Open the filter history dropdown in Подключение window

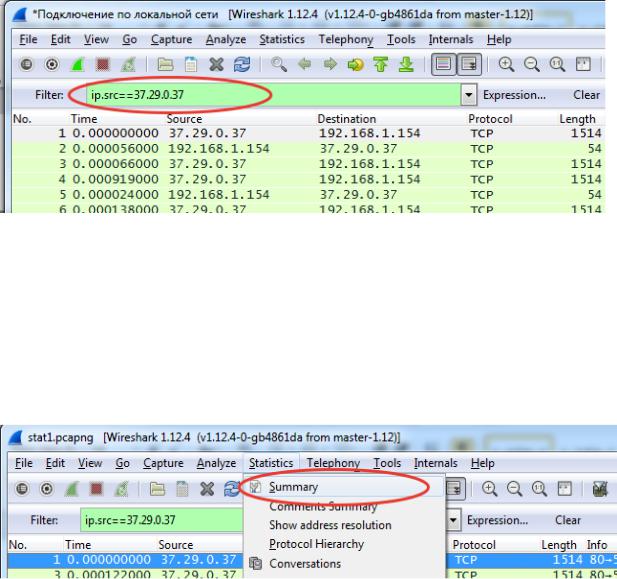[468, 95]
